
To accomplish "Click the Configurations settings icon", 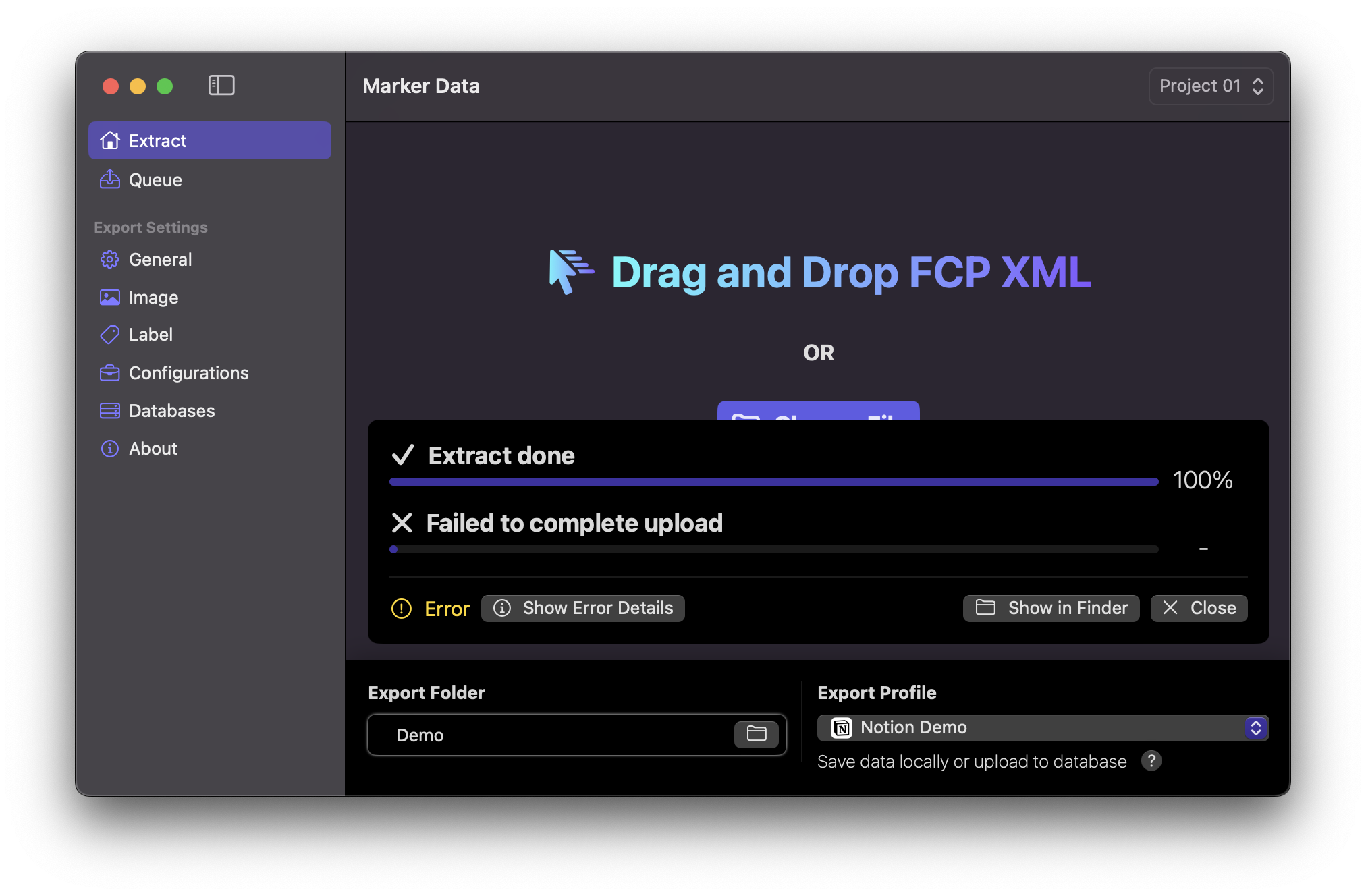I will [109, 372].
